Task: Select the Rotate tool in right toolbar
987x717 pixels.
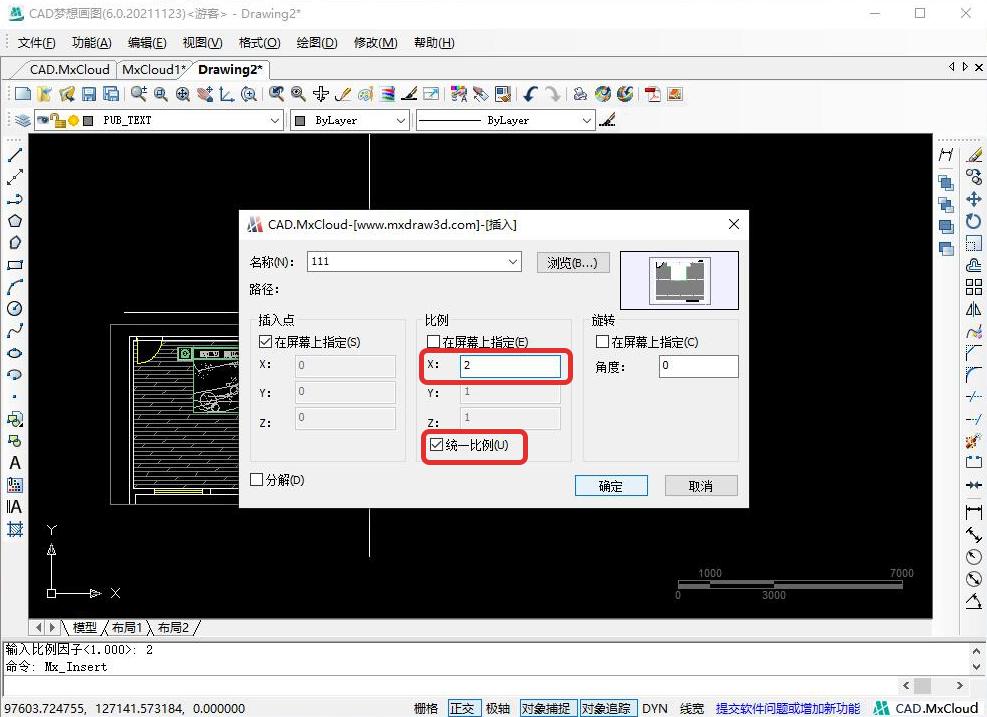Action: 974,221
